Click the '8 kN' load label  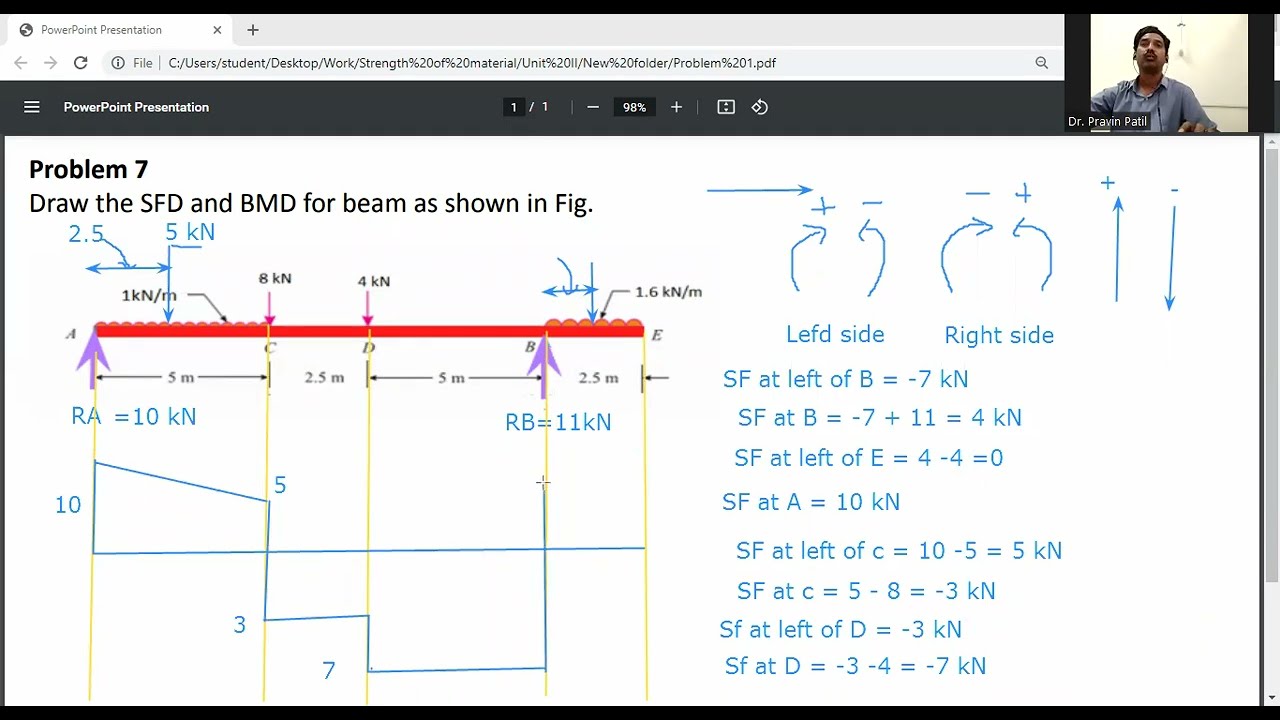275,278
